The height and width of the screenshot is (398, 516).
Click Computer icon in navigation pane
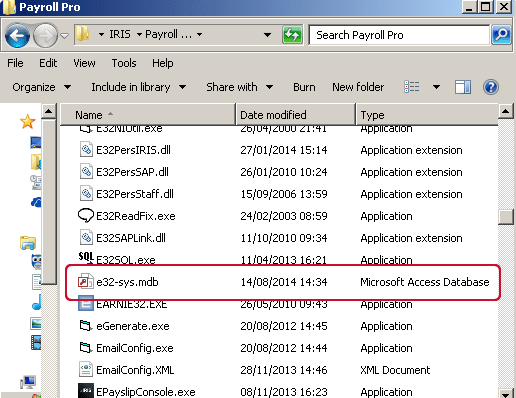coord(28,382)
